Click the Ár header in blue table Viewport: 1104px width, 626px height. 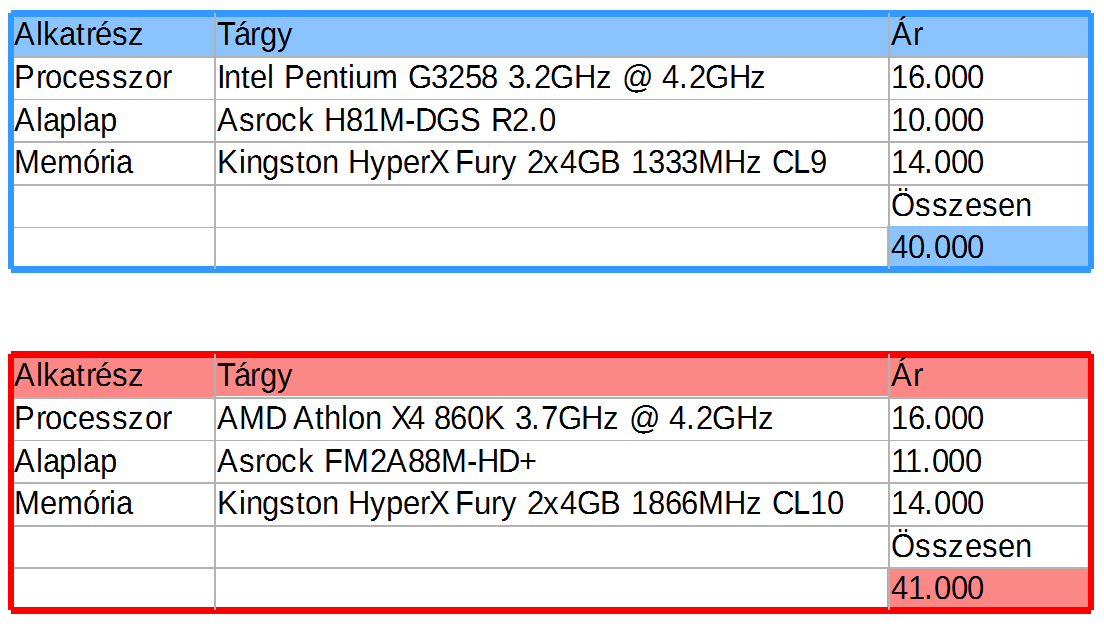(x=907, y=35)
